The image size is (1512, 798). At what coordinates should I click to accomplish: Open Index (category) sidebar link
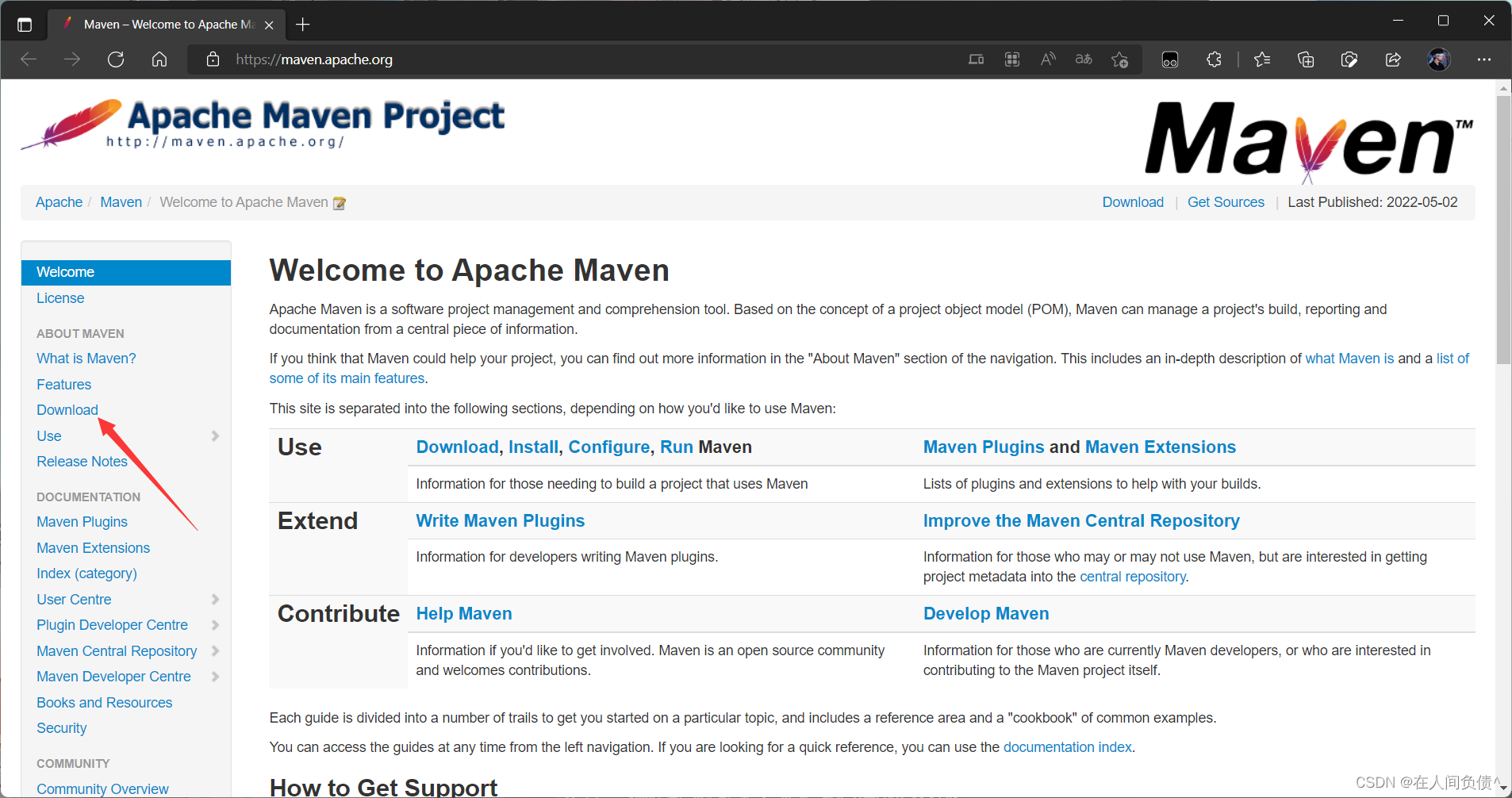coord(87,574)
